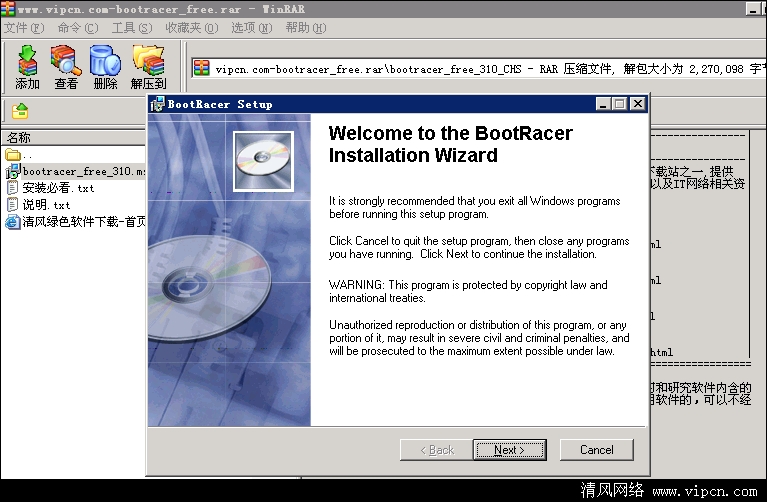Image resolution: width=767 pixels, height=502 pixels.
Task: Open the 命令(C) menu
Action: coord(78,28)
